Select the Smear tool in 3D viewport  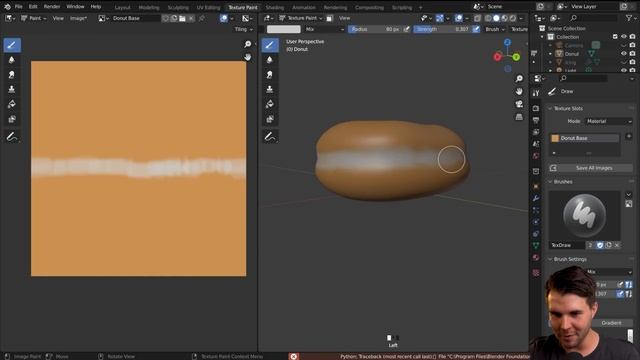coord(270,75)
